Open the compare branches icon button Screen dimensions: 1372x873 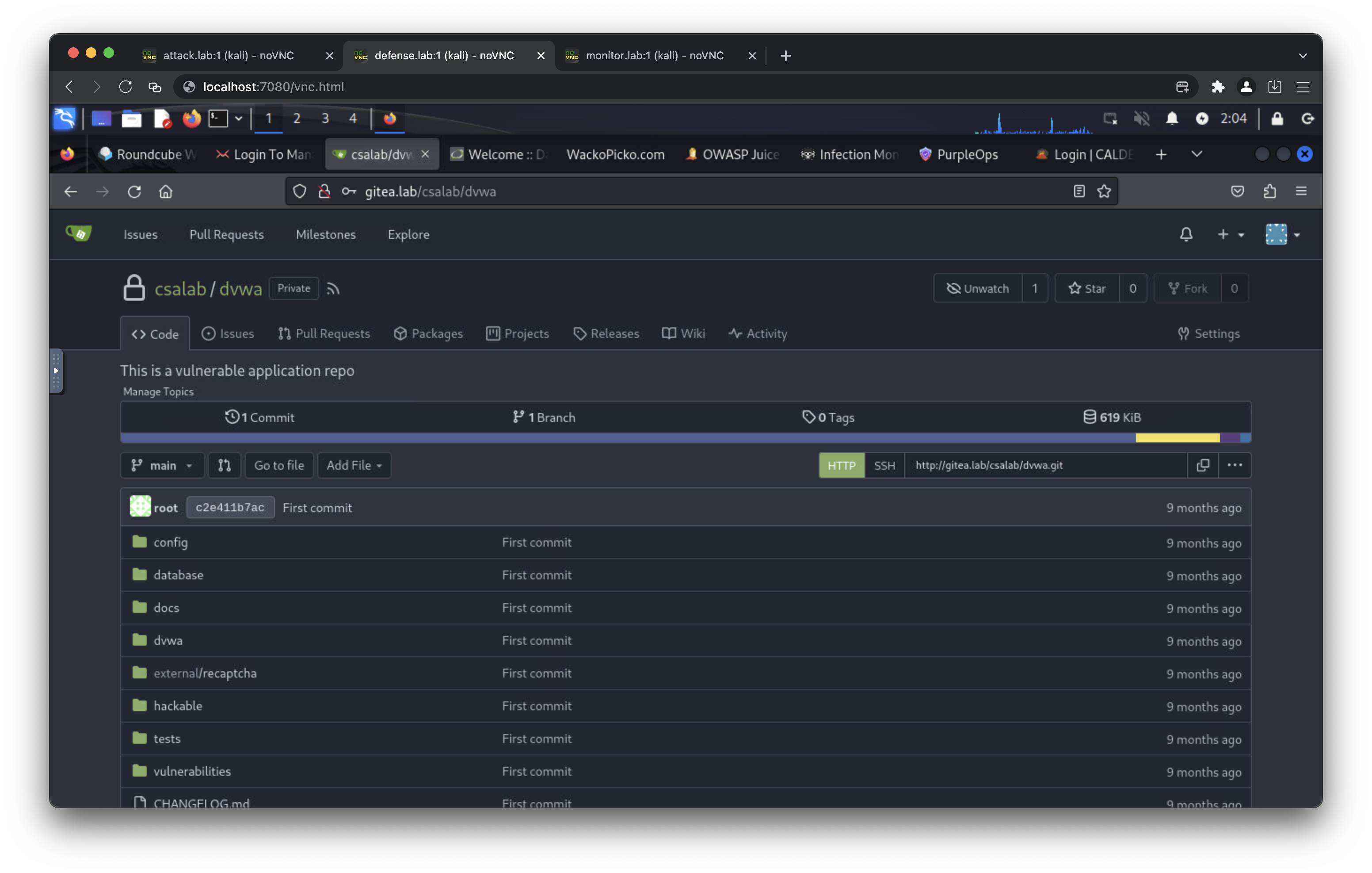225,465
